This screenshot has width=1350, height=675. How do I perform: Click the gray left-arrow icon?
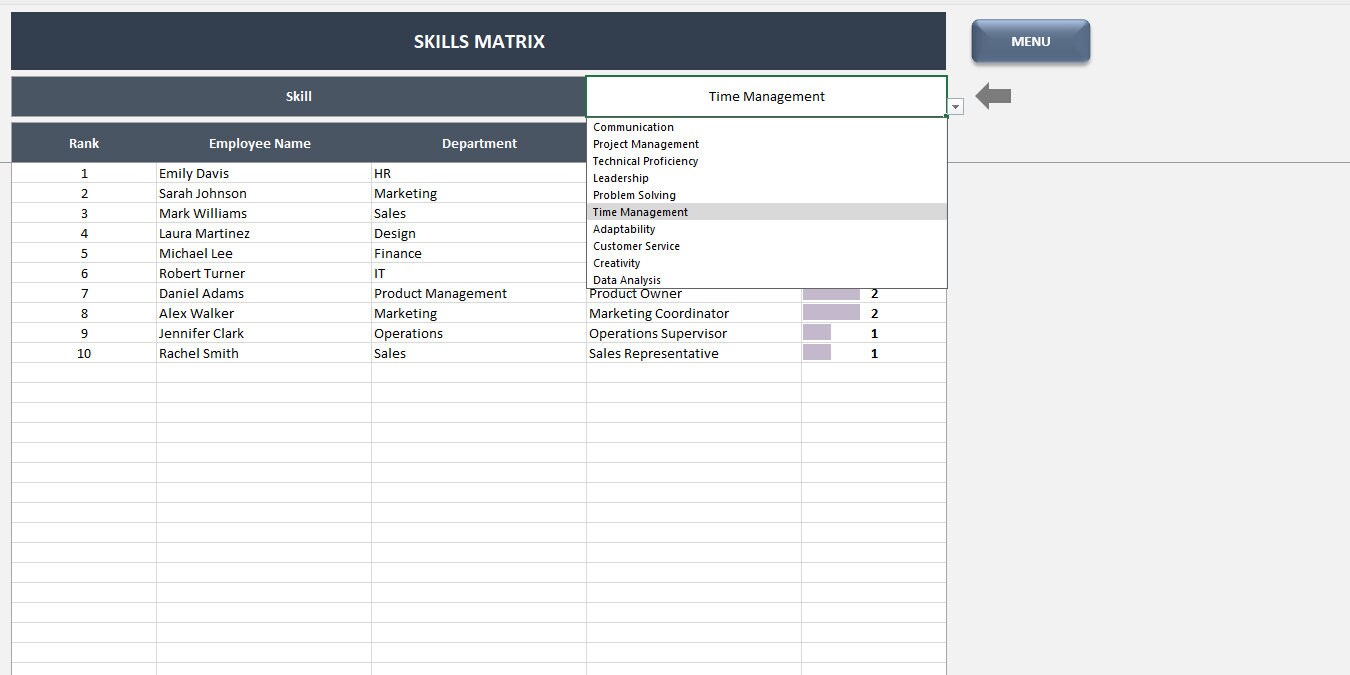coord(992,97)
